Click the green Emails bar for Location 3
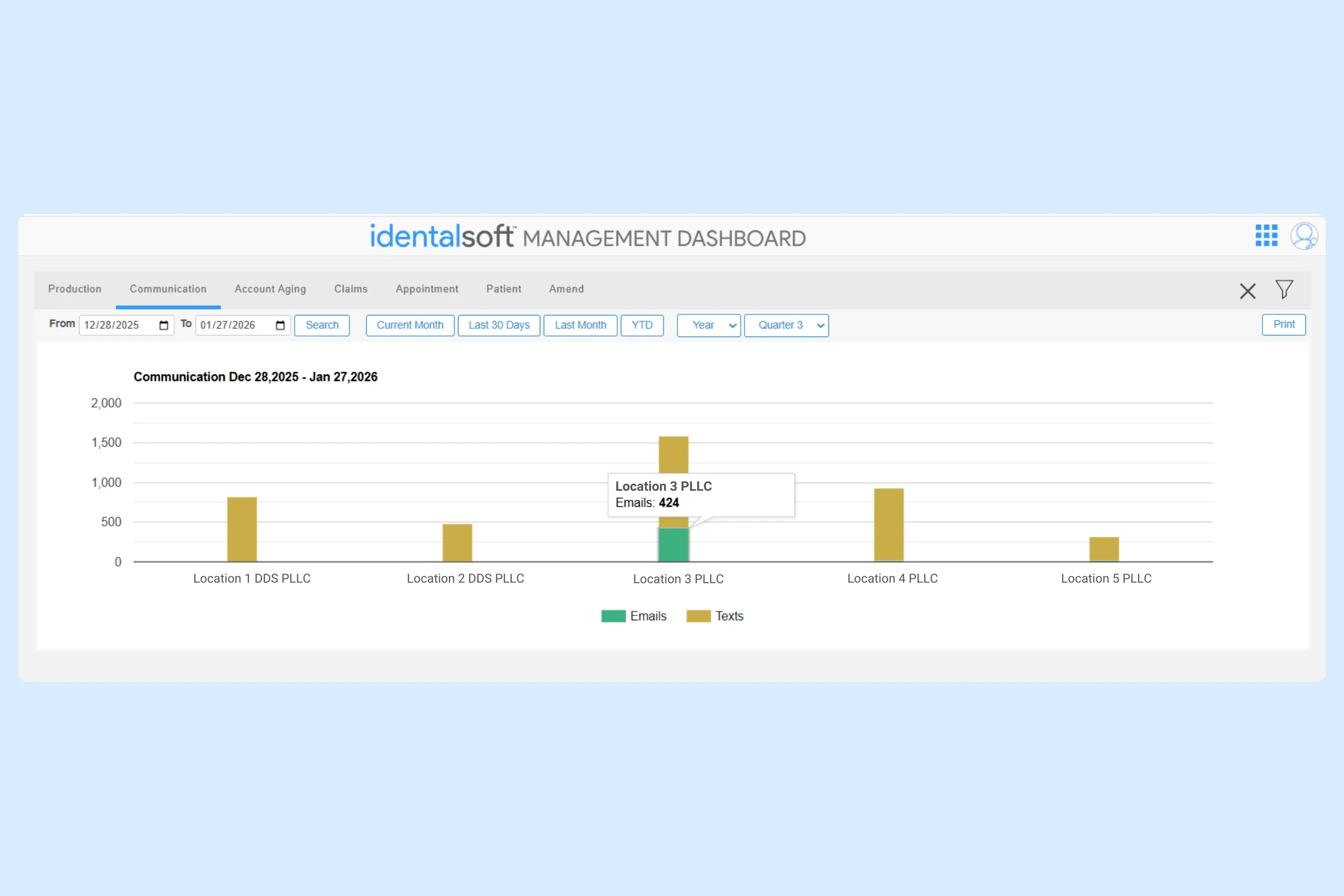Screen dimensions: 1344x896 tap(673, 544)
